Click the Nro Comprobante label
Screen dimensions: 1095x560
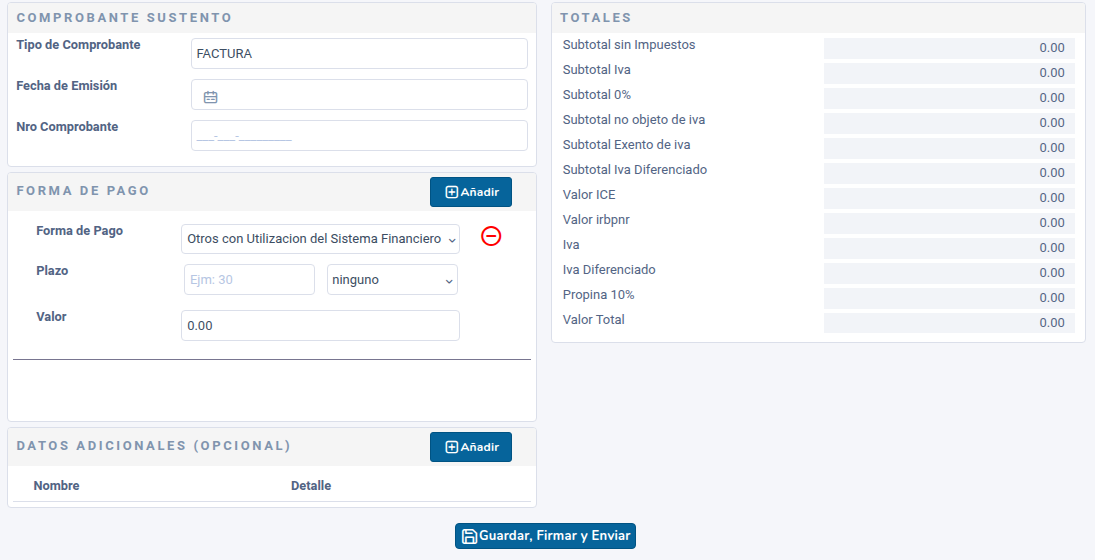(67, 127)
